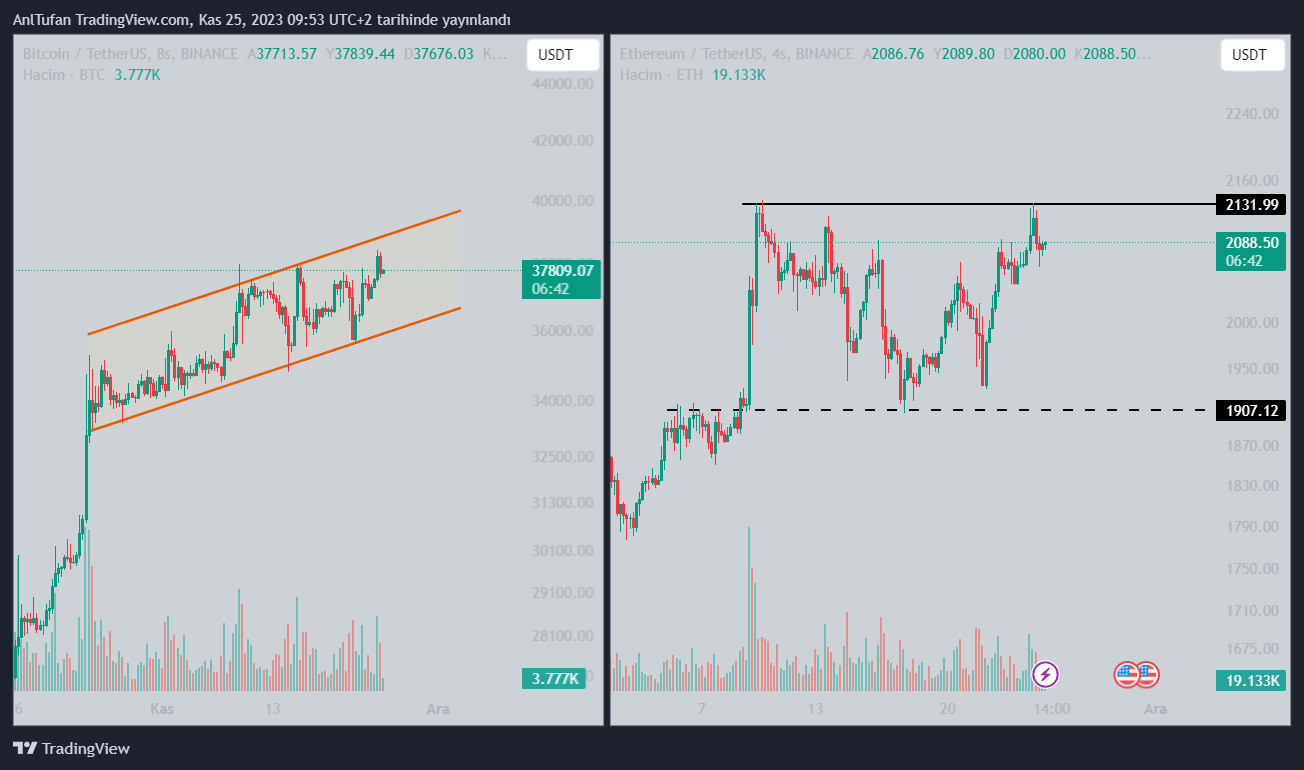1304x770 pixels.
Task: Click the first US flag economic event icon
Action: point(1127,675)
